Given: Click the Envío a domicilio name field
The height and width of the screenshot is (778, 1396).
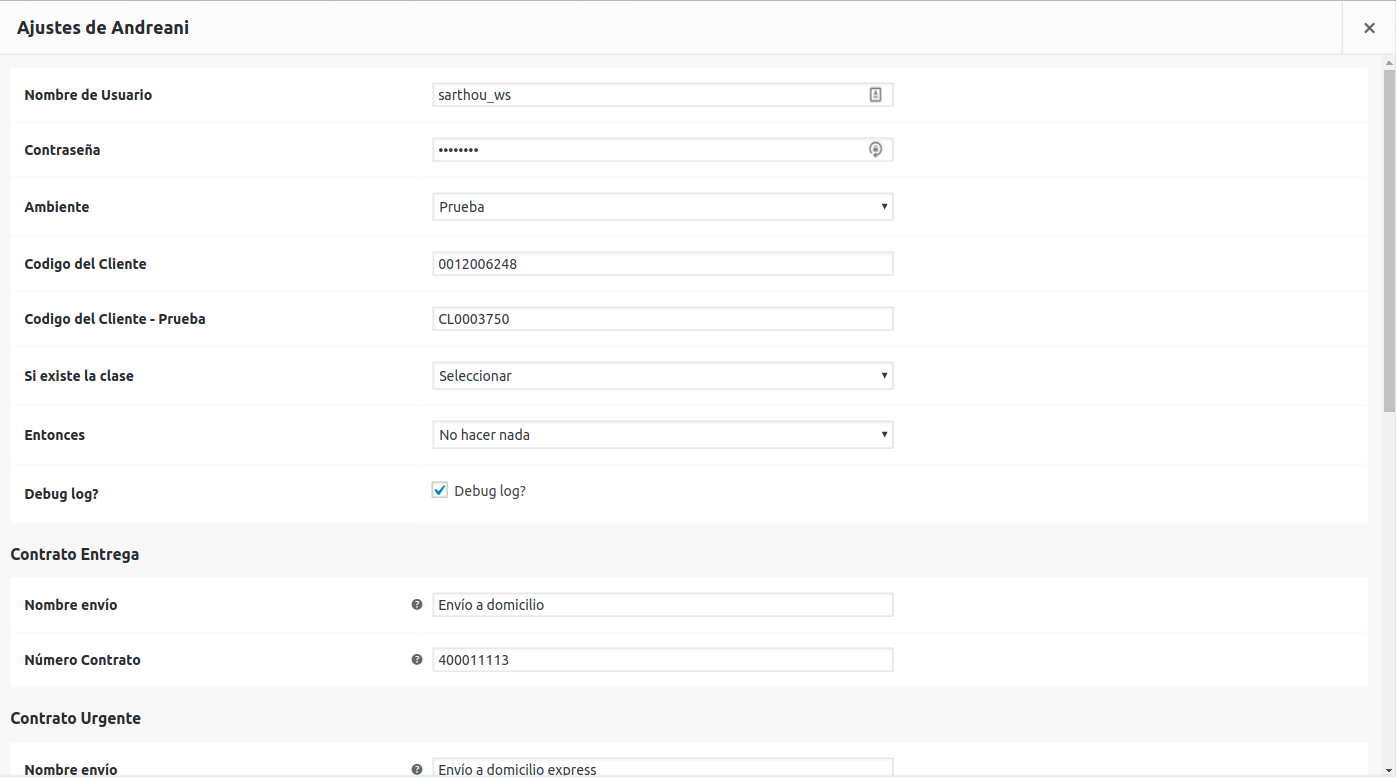Looking at the screenshot, I should point(663,605).
